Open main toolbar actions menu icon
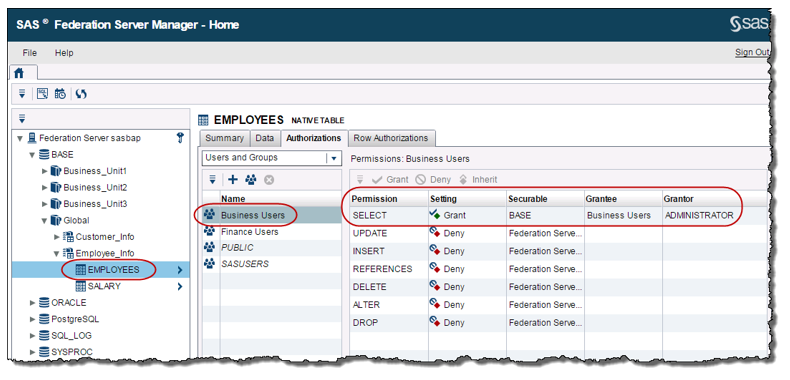This screenshot has width=790, height=380. point(22,94)
